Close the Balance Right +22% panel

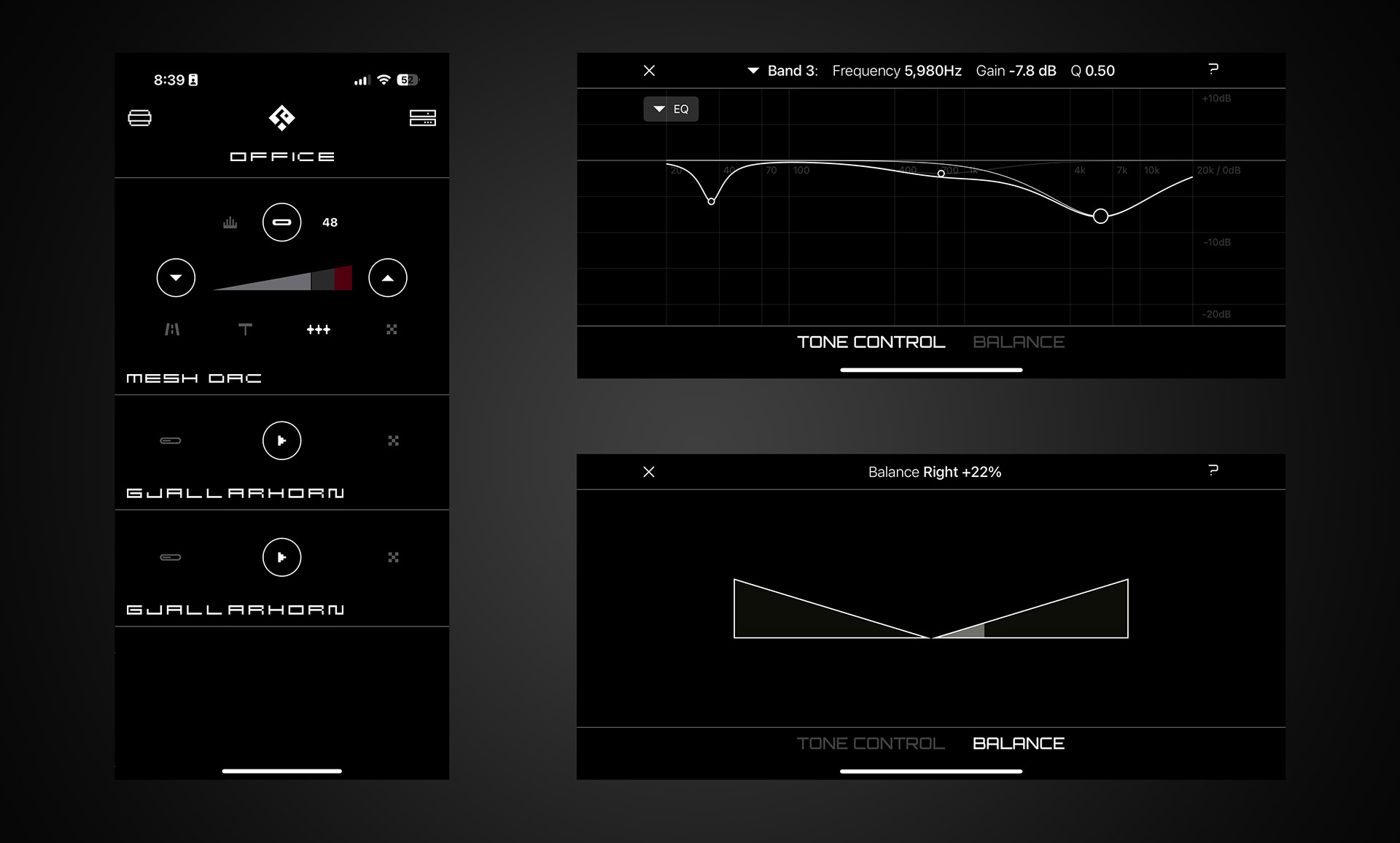click(649, 472)
